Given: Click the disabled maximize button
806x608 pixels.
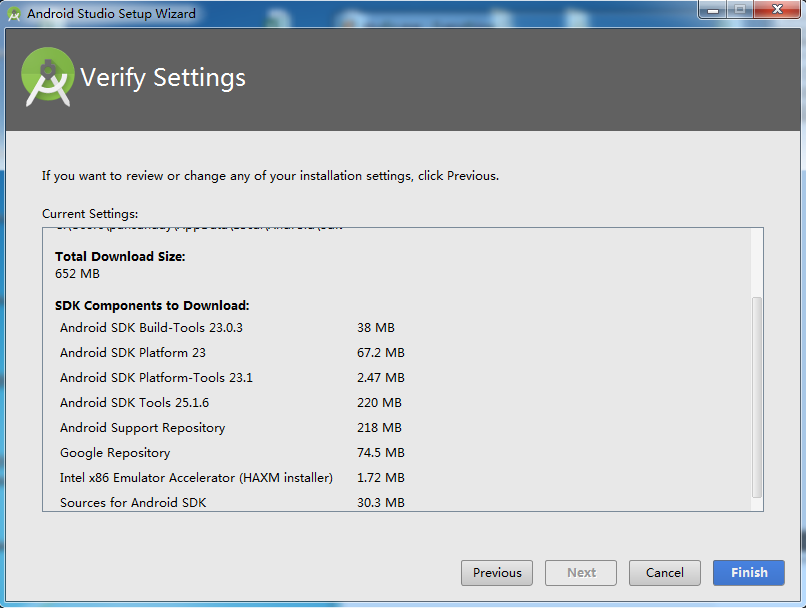Looking at the screenshot, I should tap(740, 10).
